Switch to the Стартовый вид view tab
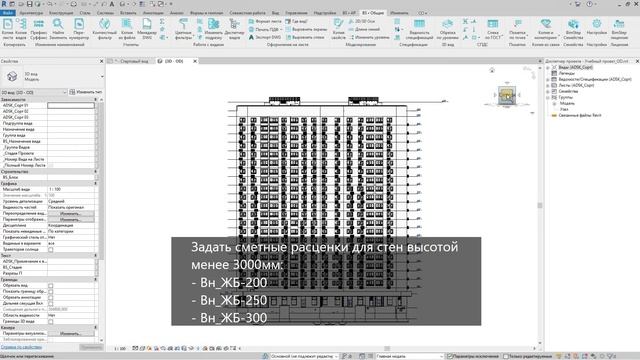Viewport: 640px width, 360px height. pyautogui.click(x=133, y=61)
